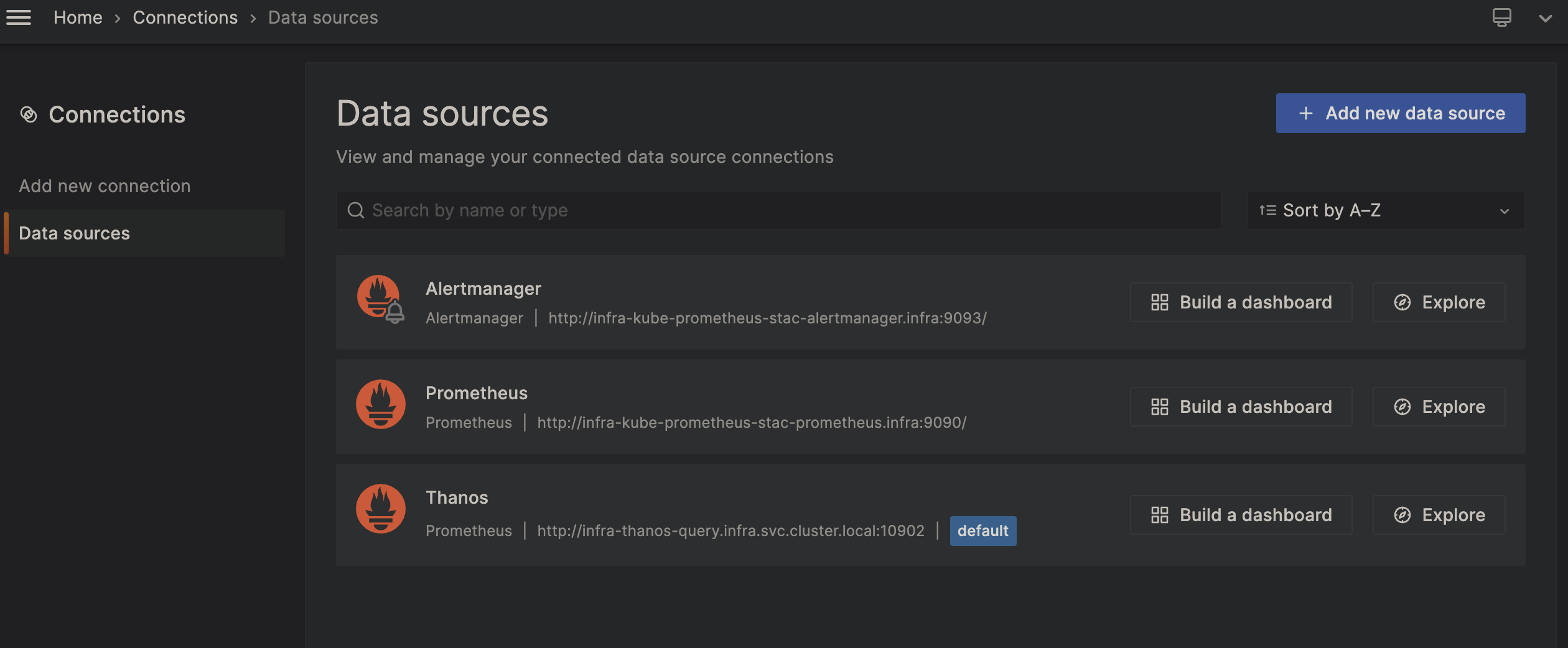This screenshot has height=648, width=1568.
Task: Click Data sources breadcrumb
Action: (323, 17)
